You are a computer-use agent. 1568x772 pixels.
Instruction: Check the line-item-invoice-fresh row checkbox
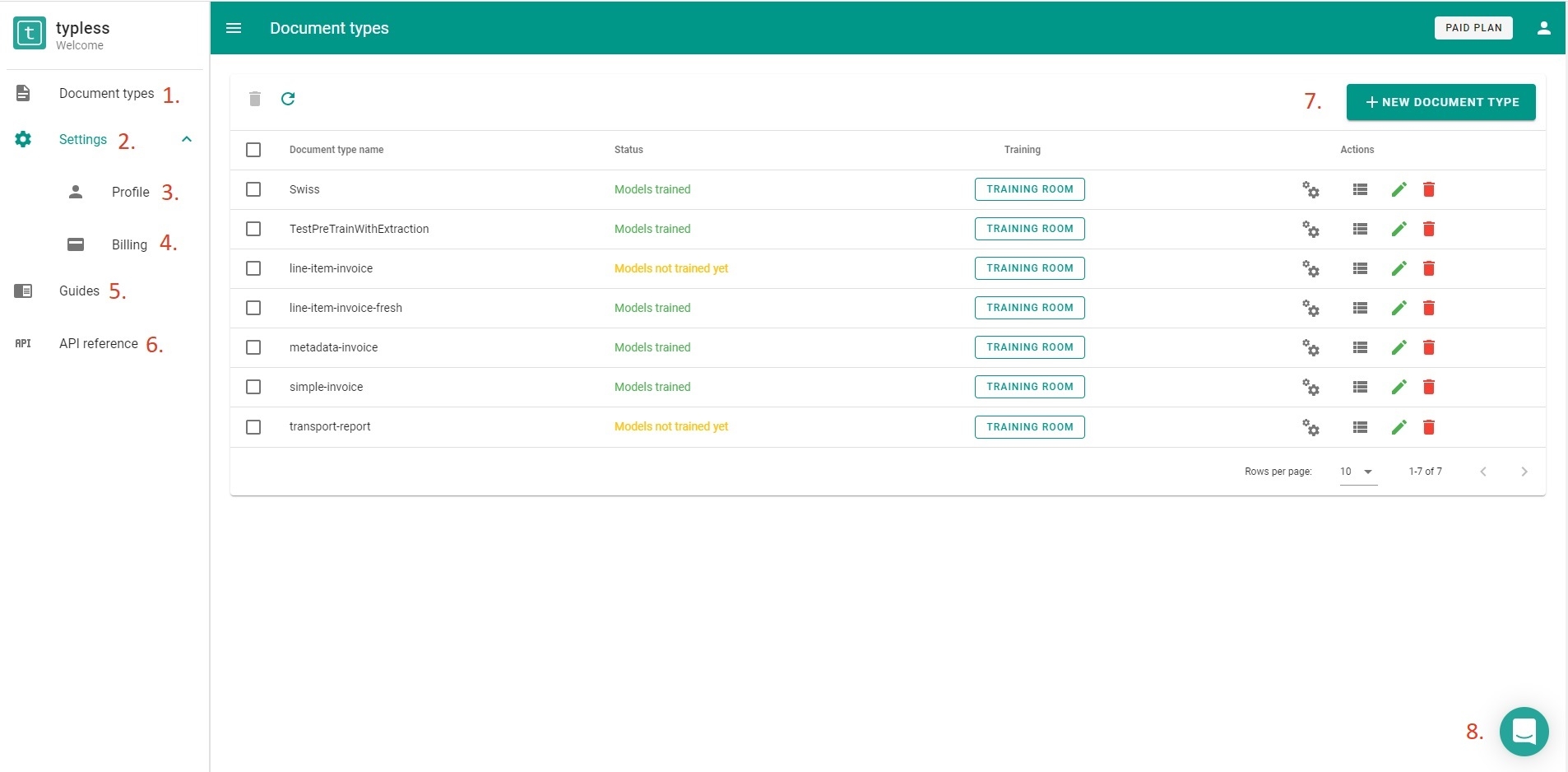point(253,308)
